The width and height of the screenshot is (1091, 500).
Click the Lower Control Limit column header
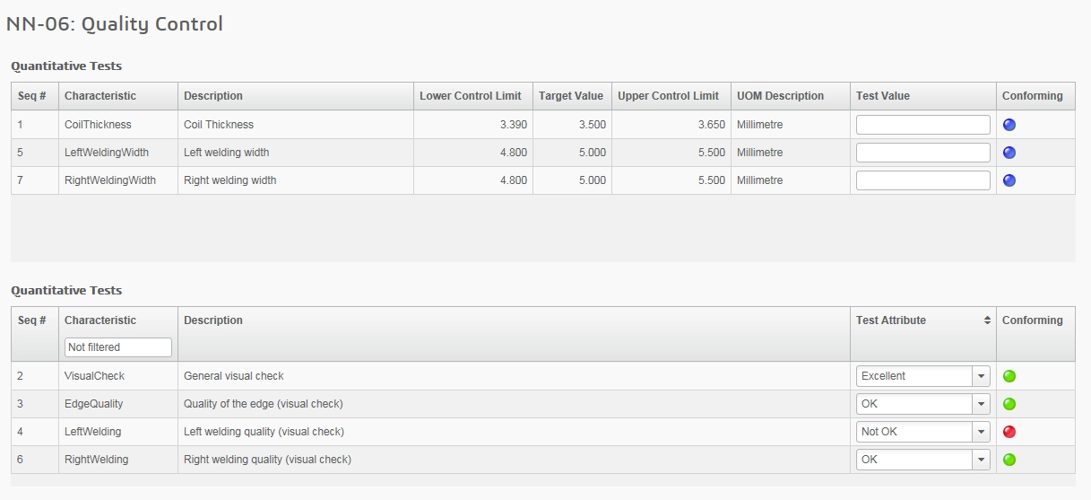[470, 96]
